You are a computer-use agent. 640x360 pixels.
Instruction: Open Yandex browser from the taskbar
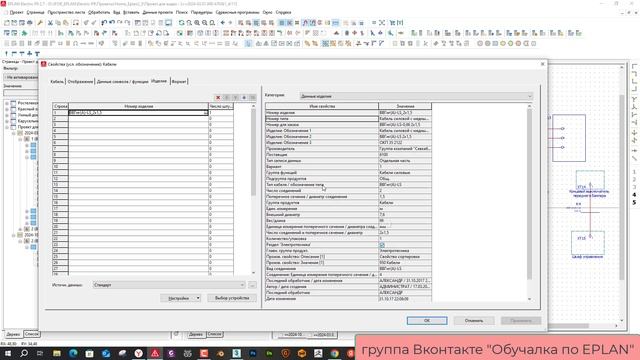(x=139, y=353)
